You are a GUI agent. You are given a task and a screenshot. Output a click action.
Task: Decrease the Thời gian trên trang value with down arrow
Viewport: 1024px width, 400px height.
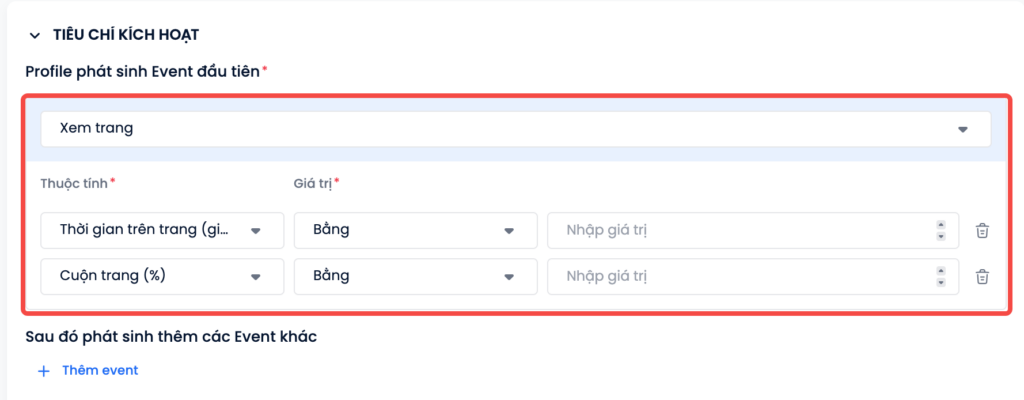coord(941,236)
